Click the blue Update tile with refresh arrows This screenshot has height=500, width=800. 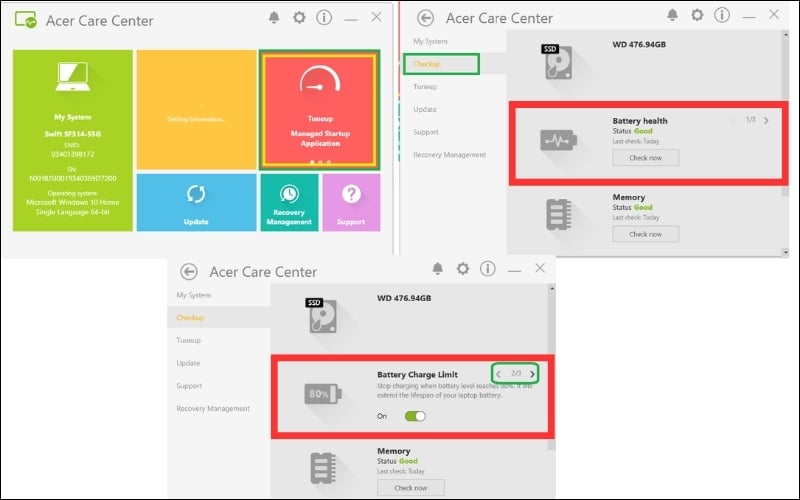click(196, 202)
